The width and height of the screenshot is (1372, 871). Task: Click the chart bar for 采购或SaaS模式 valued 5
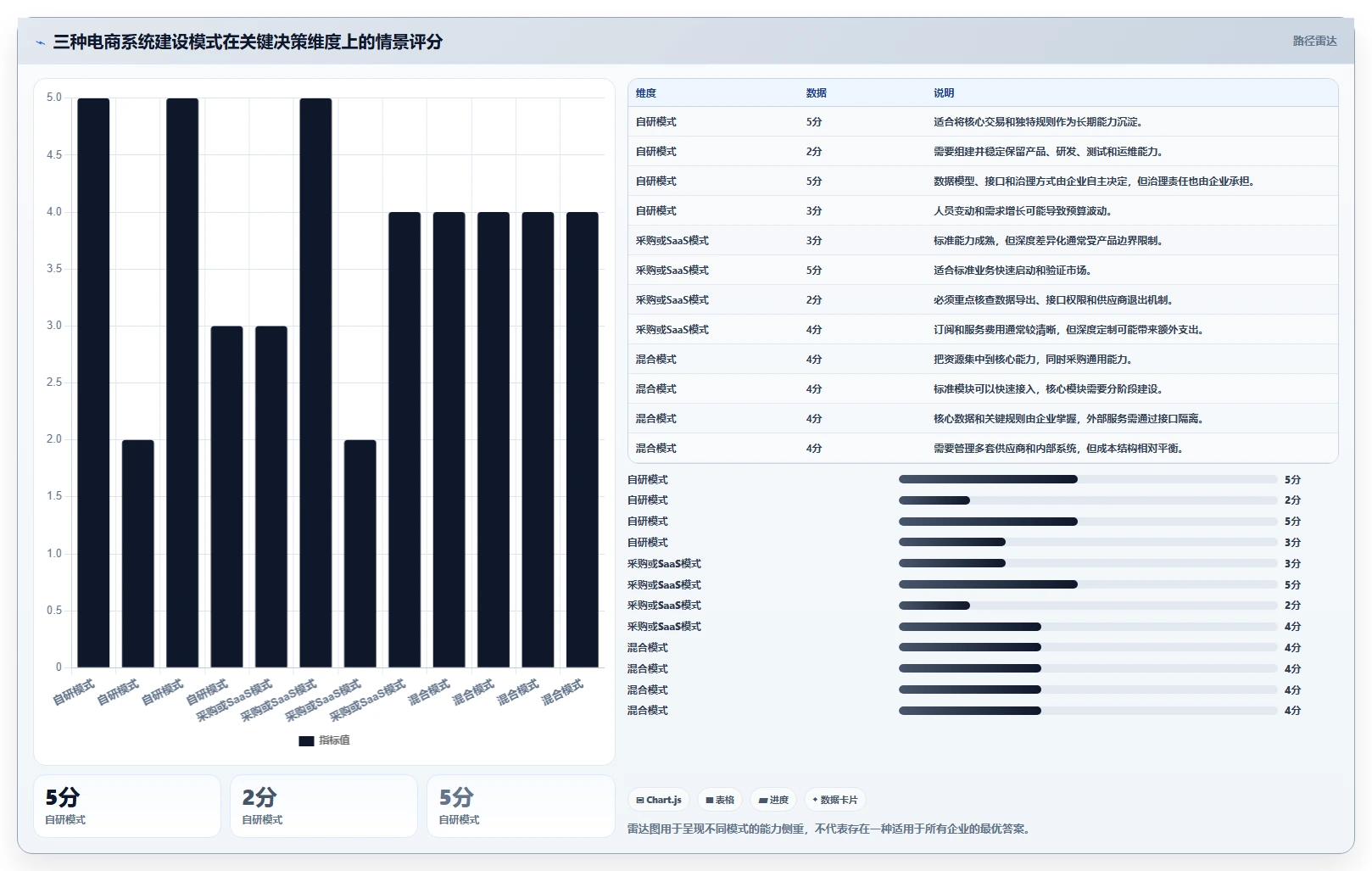click(315, 382)
